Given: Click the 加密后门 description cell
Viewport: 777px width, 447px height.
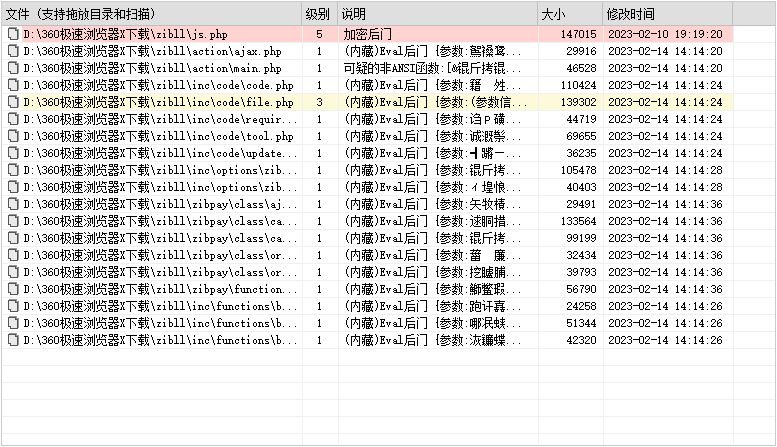Looking at the screenshot, I should tap(368, 34).
